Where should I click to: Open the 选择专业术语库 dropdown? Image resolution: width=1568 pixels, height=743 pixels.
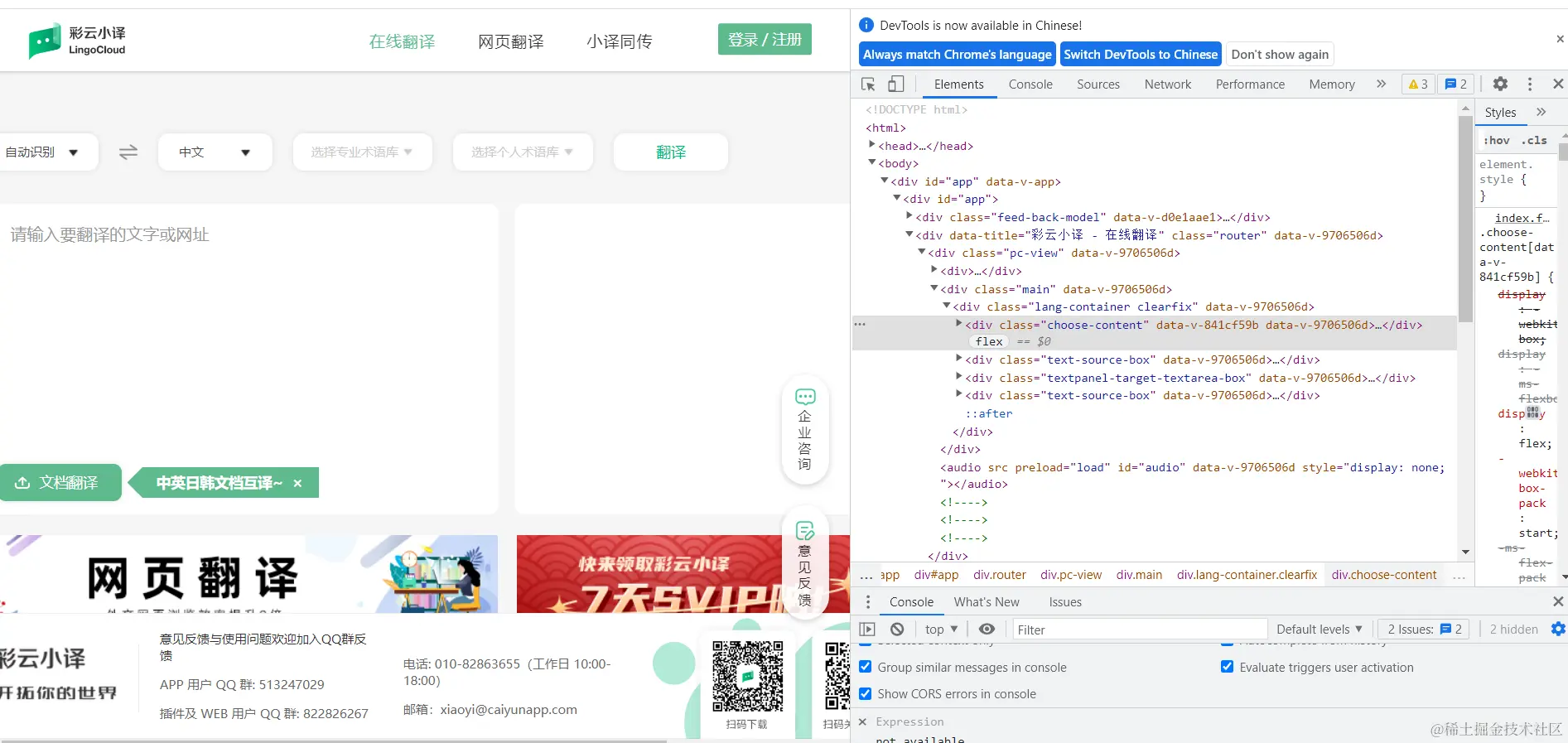click(362, 152)
